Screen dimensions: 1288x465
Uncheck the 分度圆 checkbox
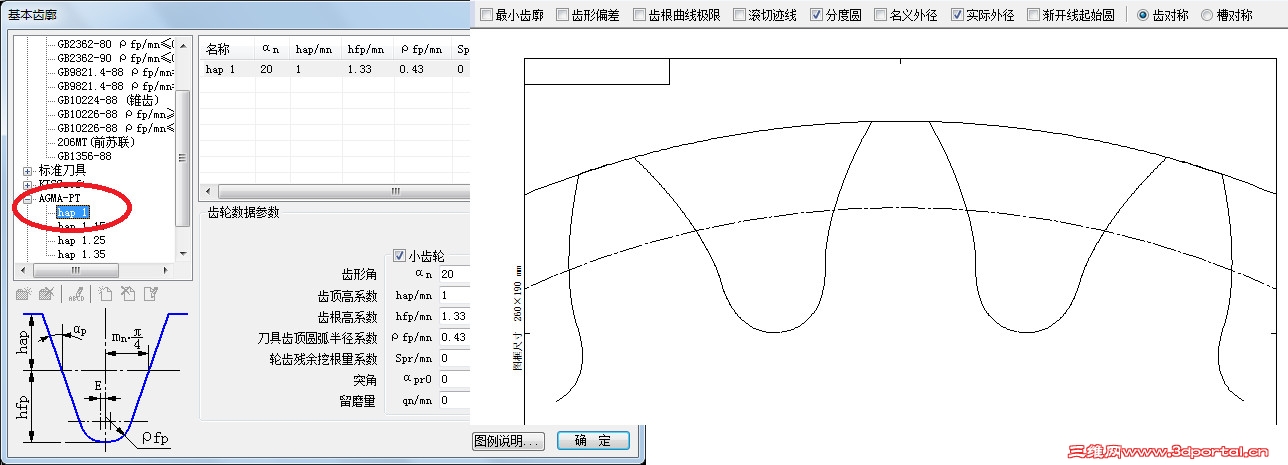click(816, 15)
